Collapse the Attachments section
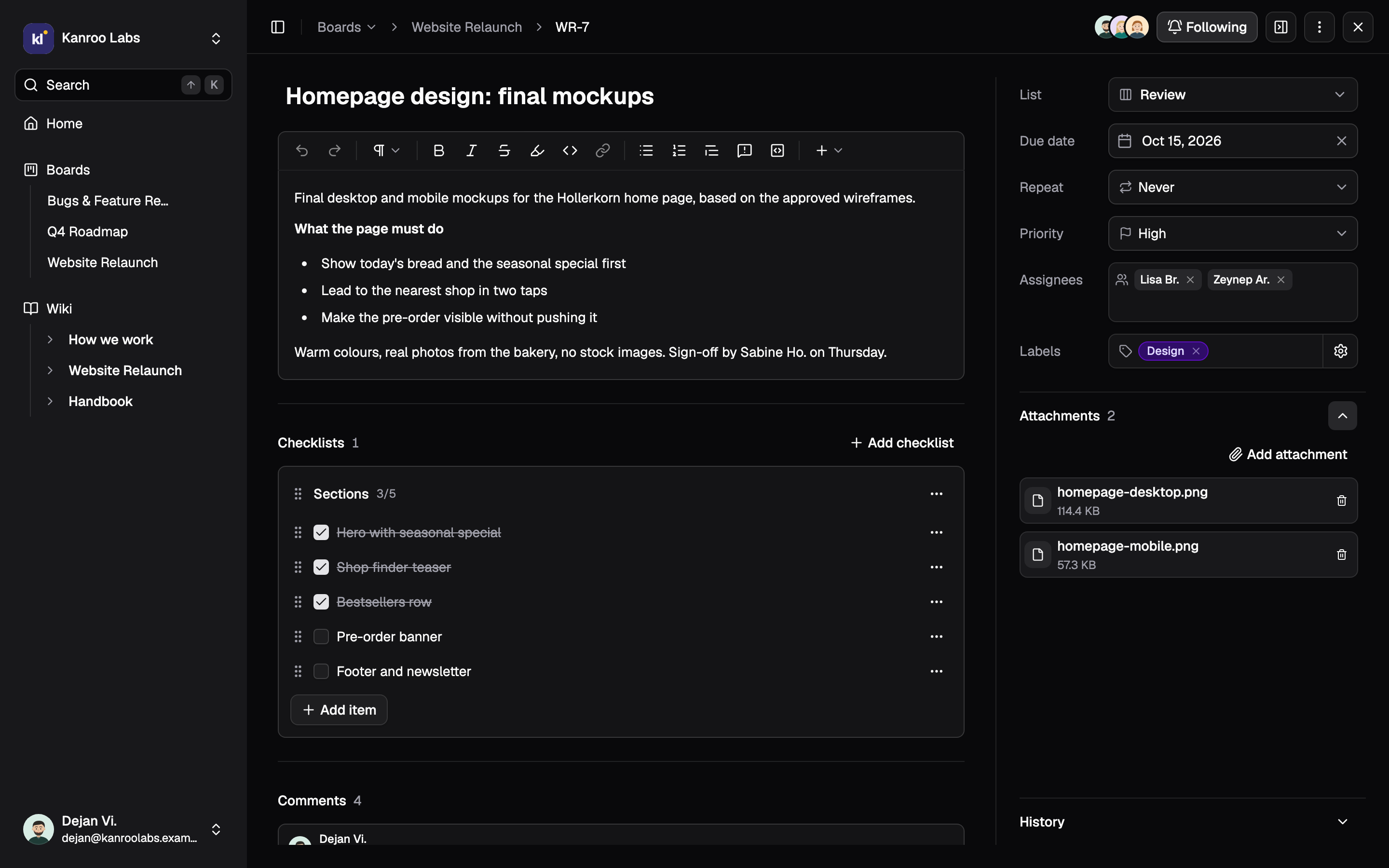Image resolution: width=1389 pixels, height=868 pixels. 1342,416
